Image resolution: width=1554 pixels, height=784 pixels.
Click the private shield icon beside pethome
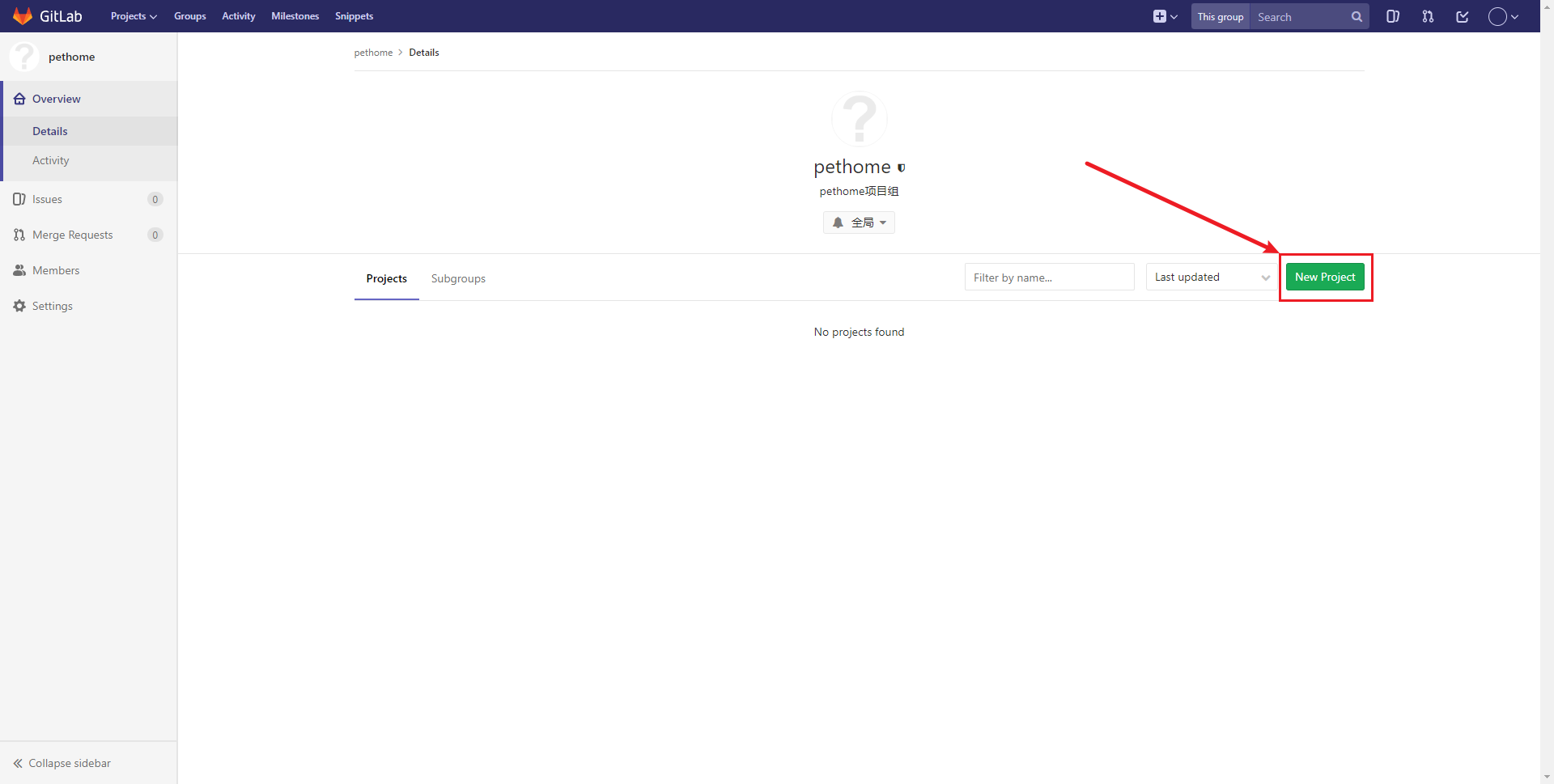coord(901,168)
